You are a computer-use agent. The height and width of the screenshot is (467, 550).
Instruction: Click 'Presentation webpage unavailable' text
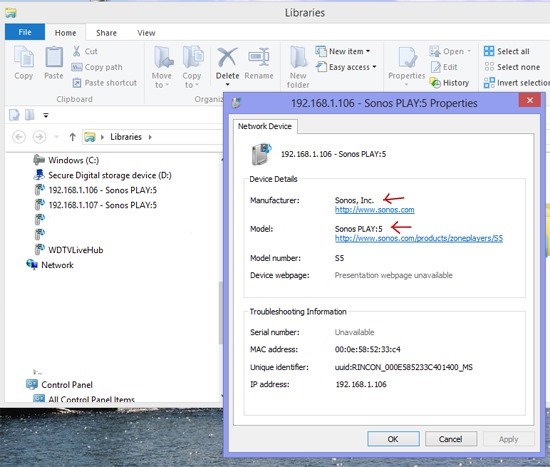394,275
